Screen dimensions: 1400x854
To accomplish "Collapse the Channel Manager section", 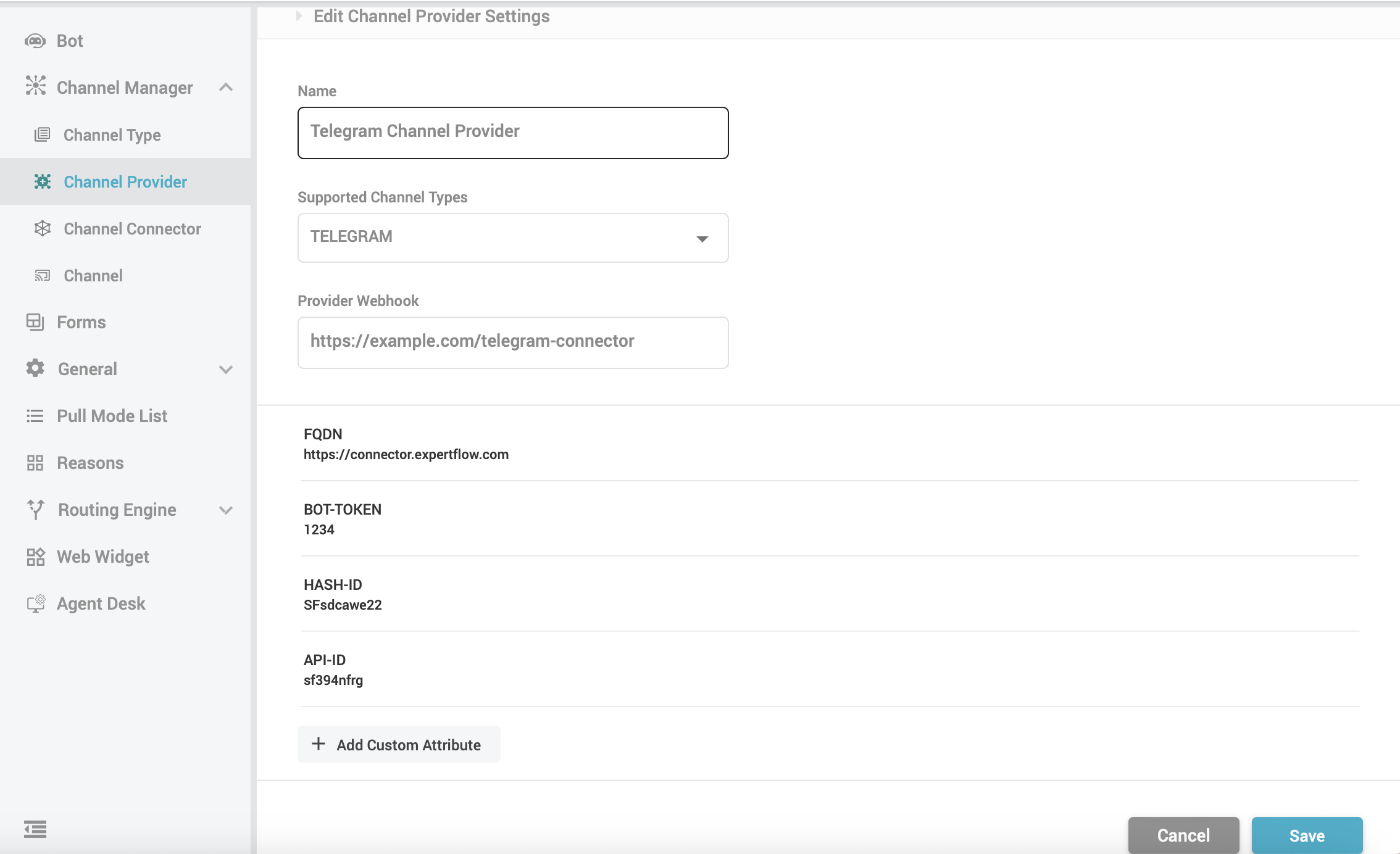I will click(x=227, y=87).
